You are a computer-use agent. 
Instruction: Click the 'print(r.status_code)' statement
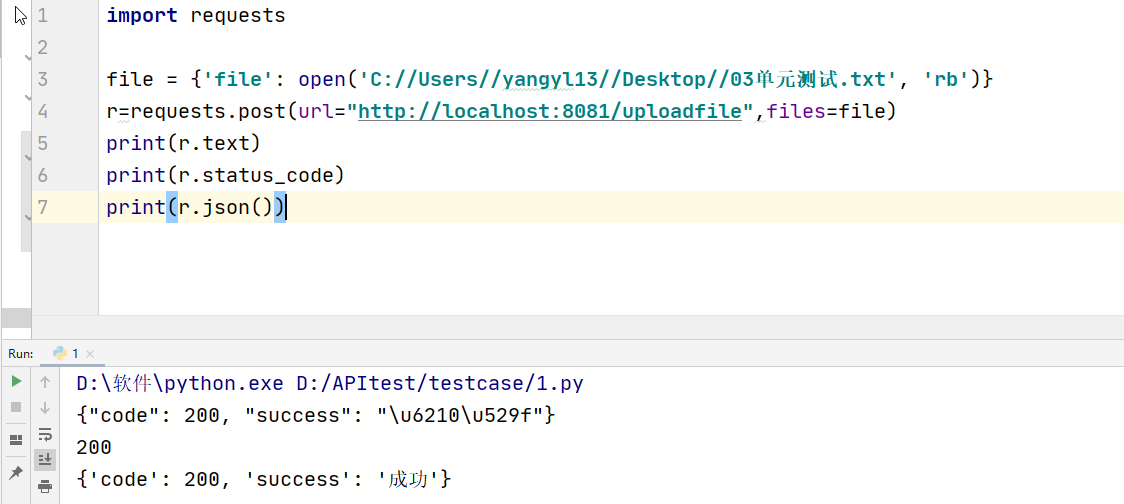[x=226, y=175]
